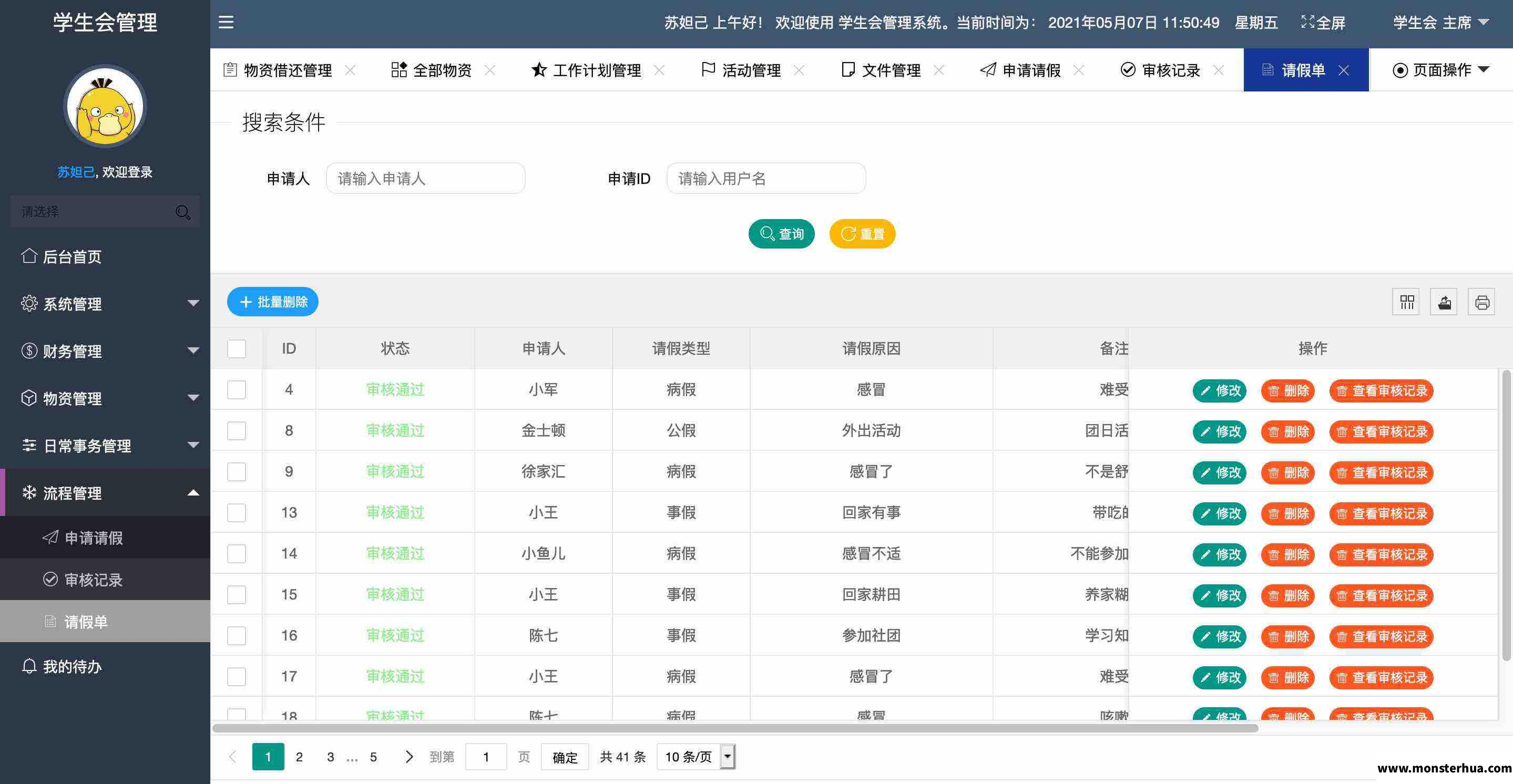Image resolution: width=1513 pixels, height=784 pixels.
Task: Click the search magnifier in sidebar
Action: (x=182, y=212)
